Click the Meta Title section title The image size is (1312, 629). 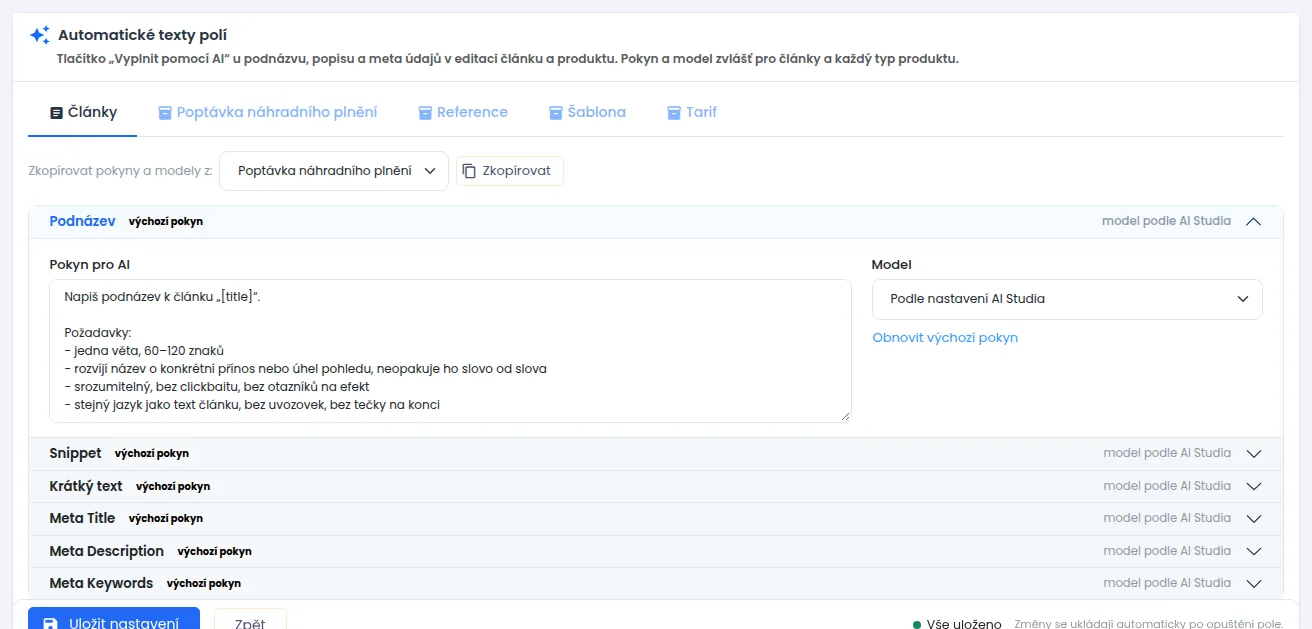tap(83, 518)
